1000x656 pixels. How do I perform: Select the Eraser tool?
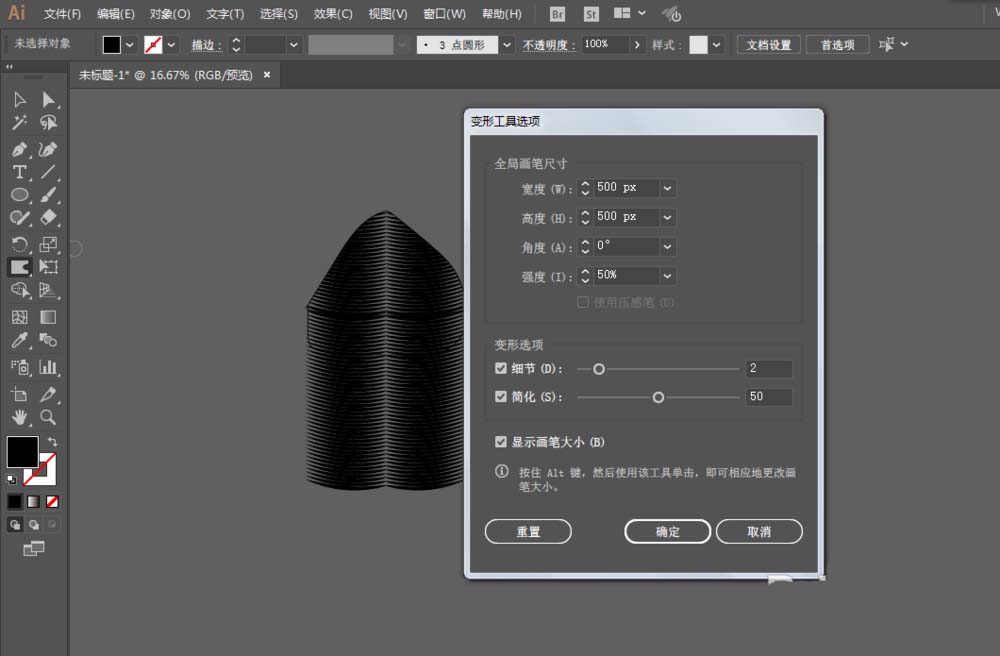point(48,219)
